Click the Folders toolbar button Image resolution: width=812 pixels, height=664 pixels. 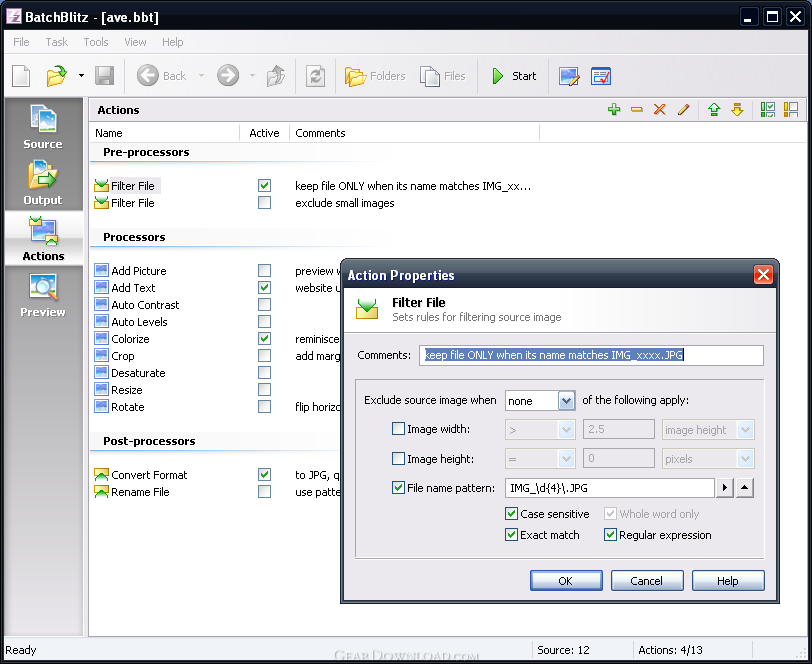(375, 76)
